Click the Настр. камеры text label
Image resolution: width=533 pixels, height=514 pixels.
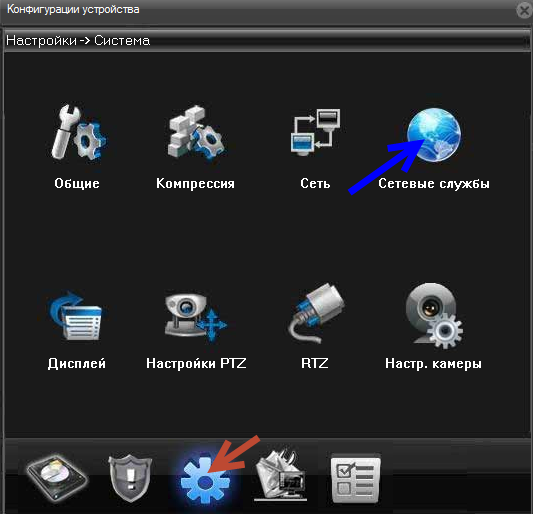[x=433, y=364]
